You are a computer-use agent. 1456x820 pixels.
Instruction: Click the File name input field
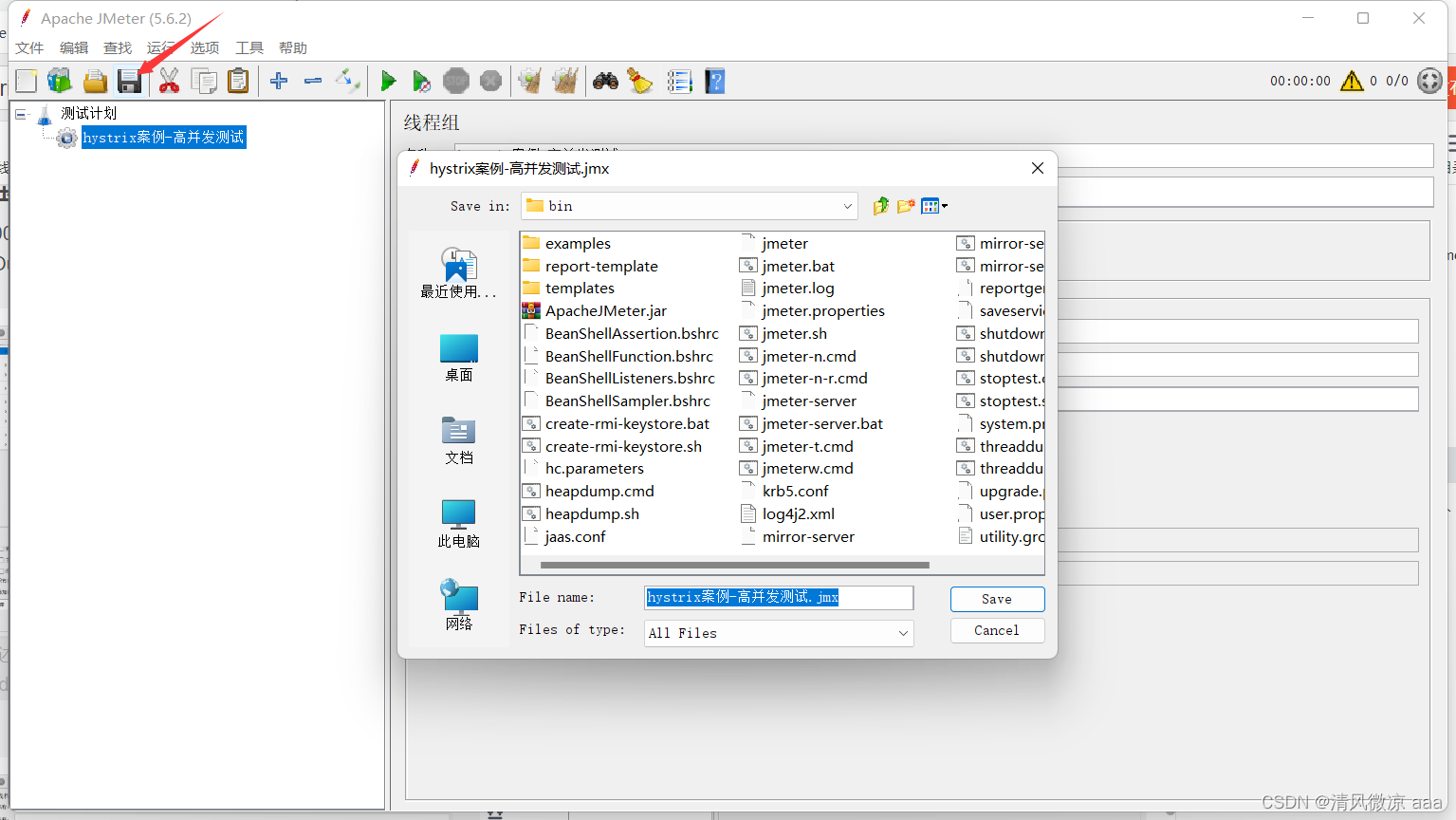[779, 597]
